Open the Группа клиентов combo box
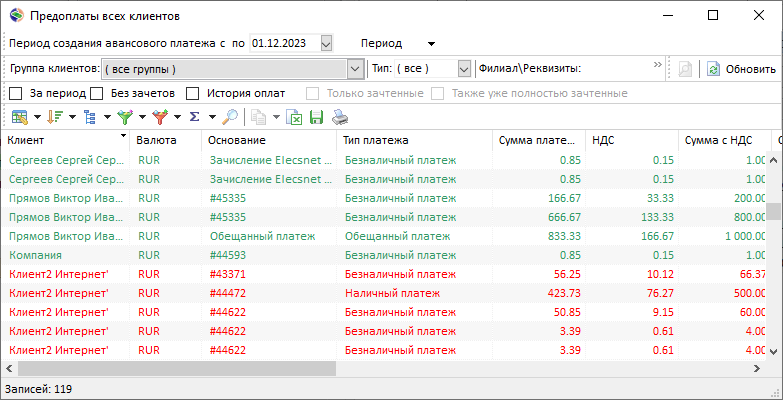Image resolution: width=783 pixels, height=400 pixels. (x=232, y=69)
